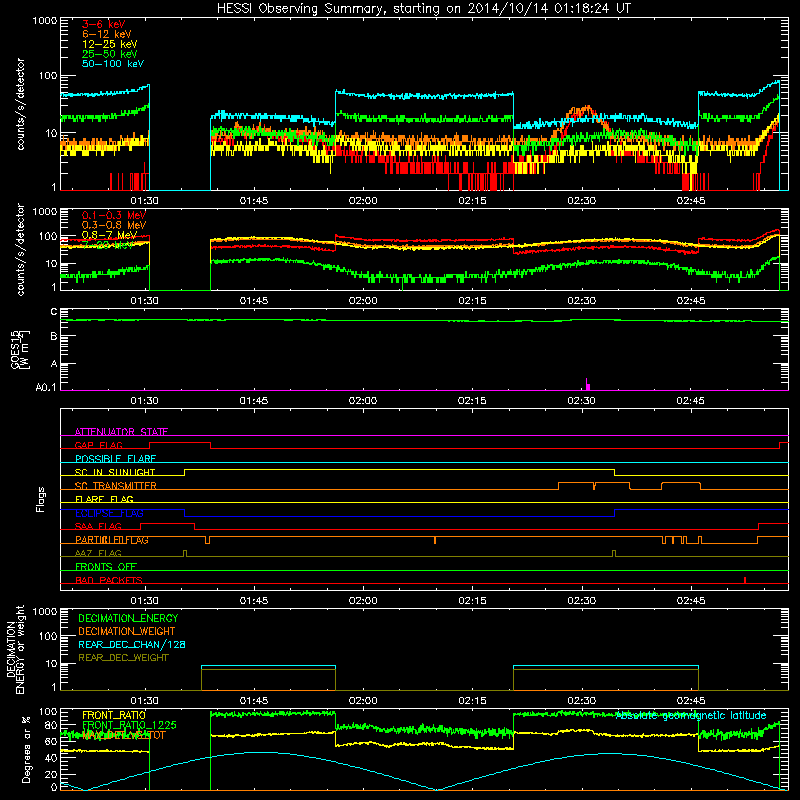Image resolution: width=800 pixels, height=800 pixels.
Task: Click the yellow 12-25 keV legend label
Action: click(x=110, y=44)
